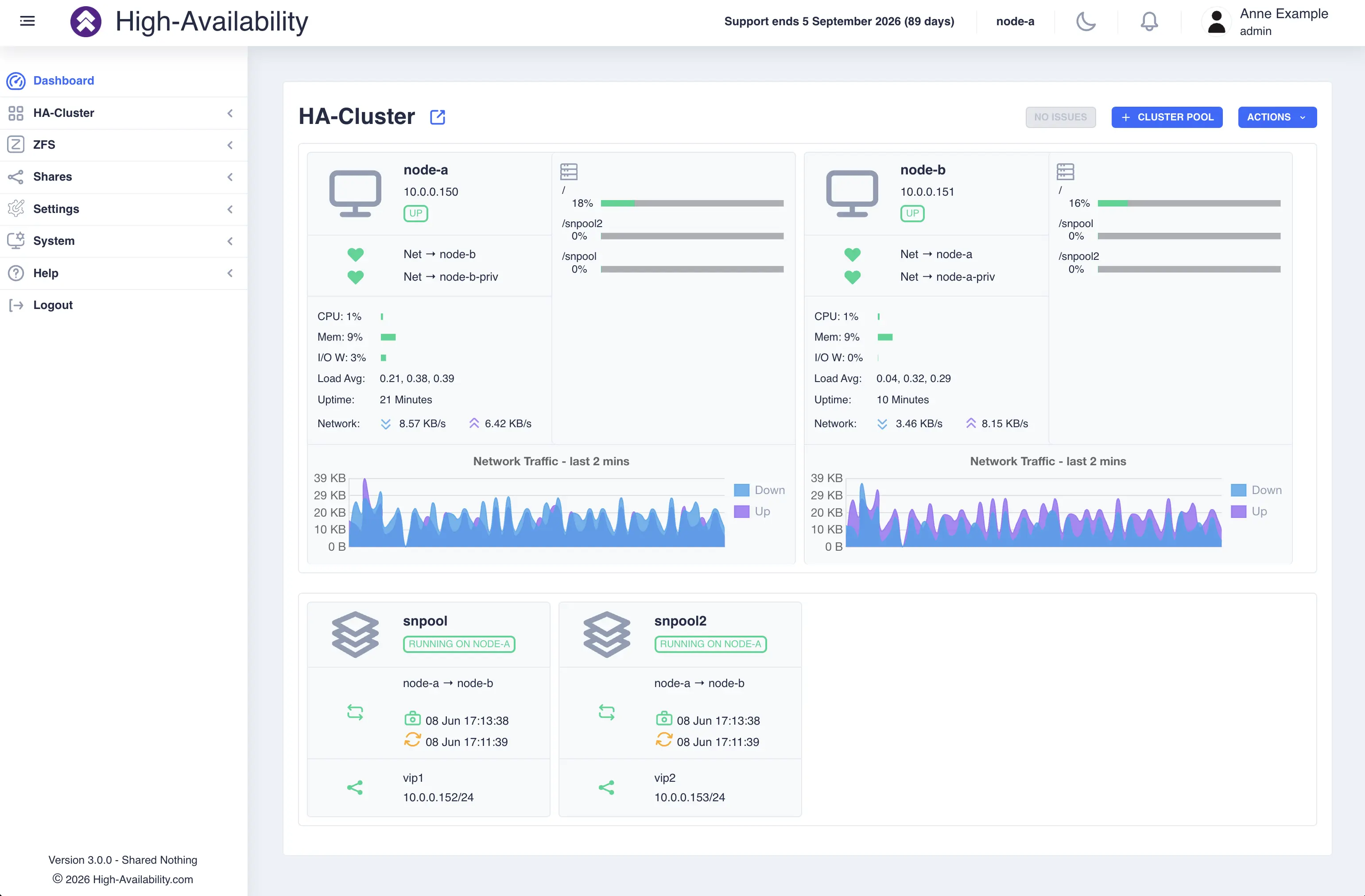The width and height of the screenshot is (1365, 896).
Task: Expand Settings chevron in sidebar
Action: pos(230,209)
